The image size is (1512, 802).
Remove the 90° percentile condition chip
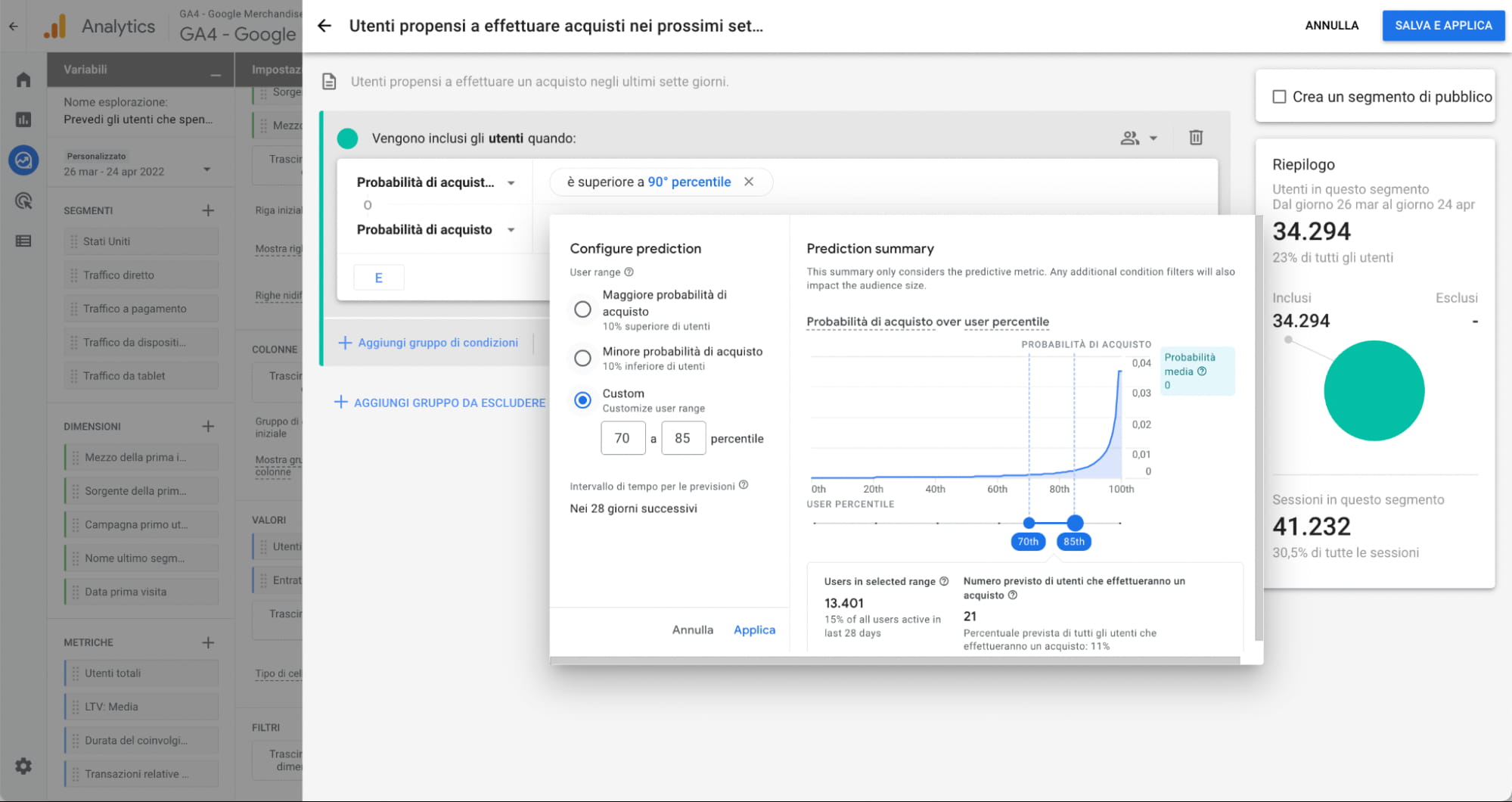749,182
